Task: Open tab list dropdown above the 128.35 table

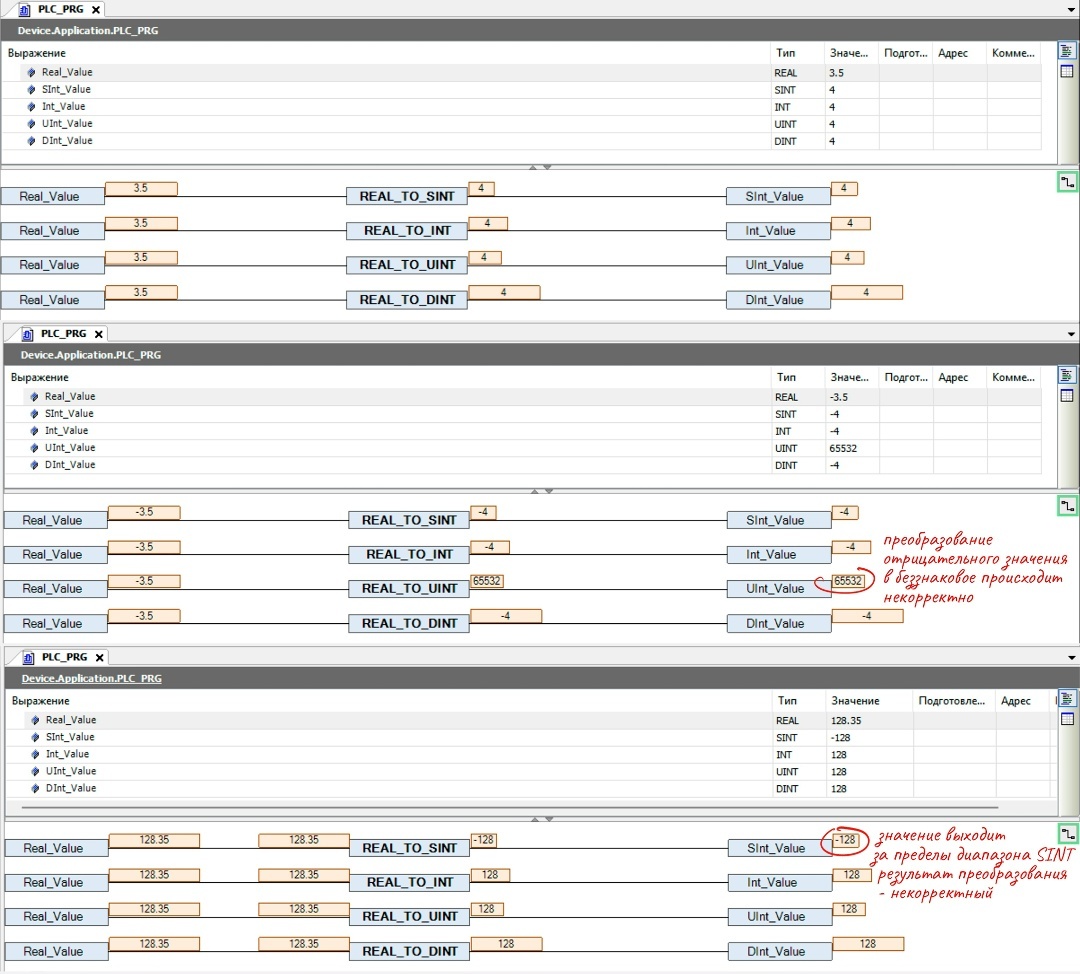Action: tap(1071, 658)
